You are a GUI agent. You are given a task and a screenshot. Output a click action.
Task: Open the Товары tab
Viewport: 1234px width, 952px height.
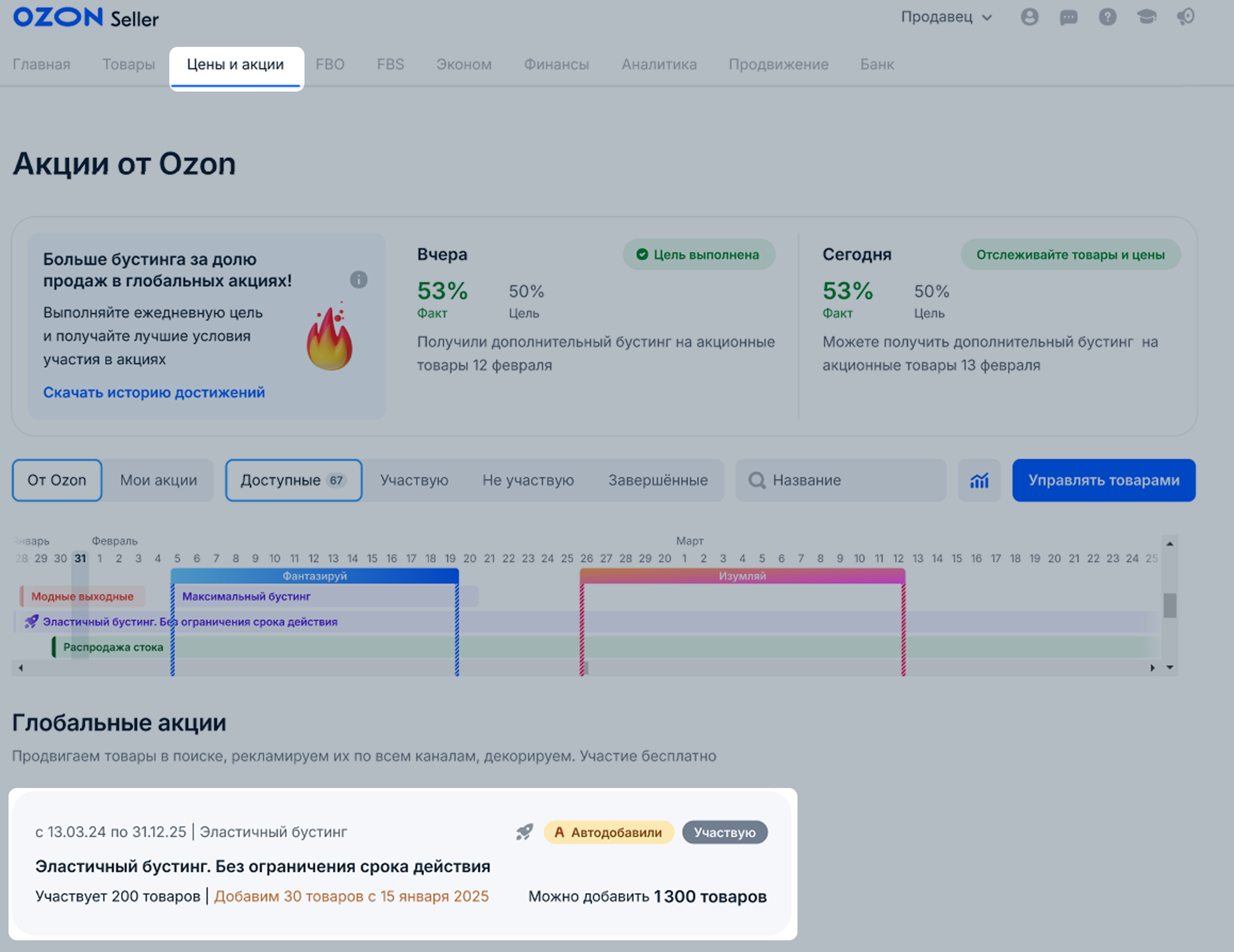(129, 64)
